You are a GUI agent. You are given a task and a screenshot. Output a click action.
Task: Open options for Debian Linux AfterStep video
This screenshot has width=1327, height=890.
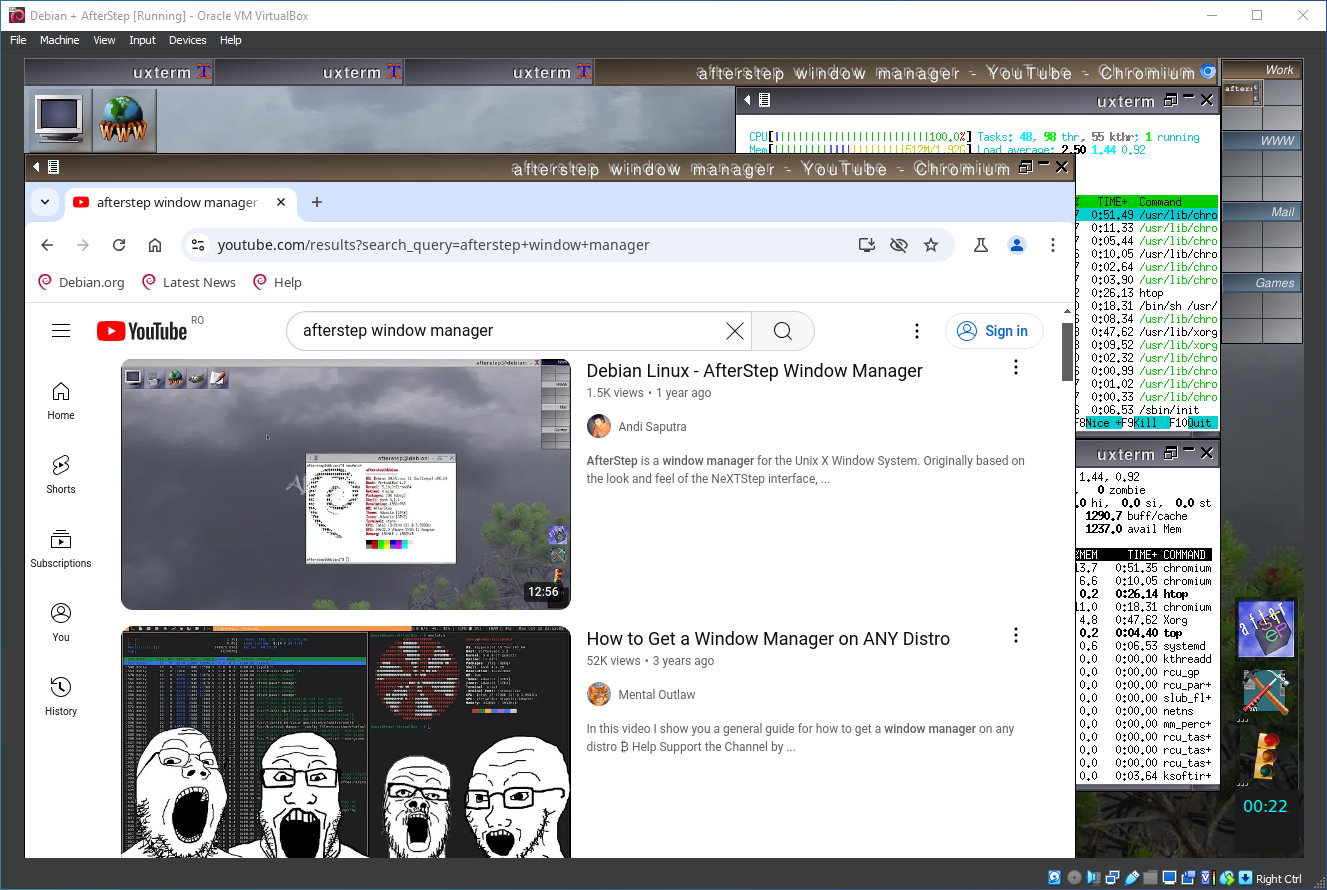[1016, 368]
